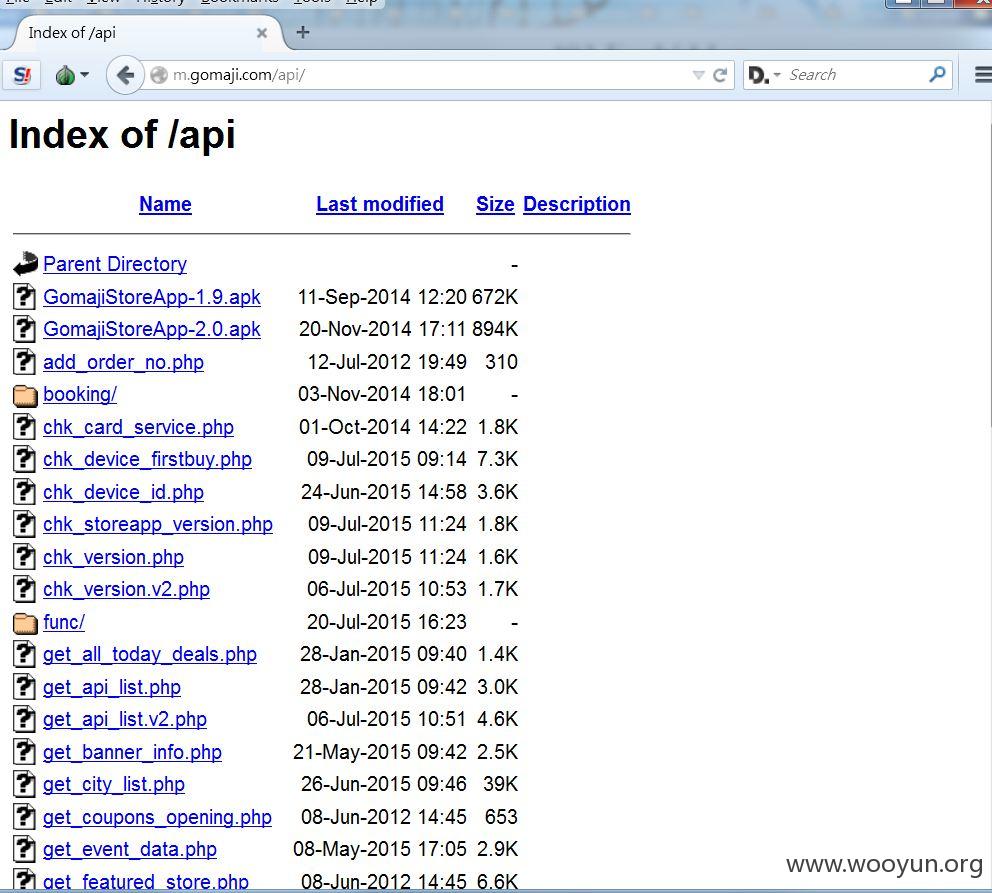Open get_city_list.php
The width and height of the screenshot is (992, 893).
tap(114, 784)
